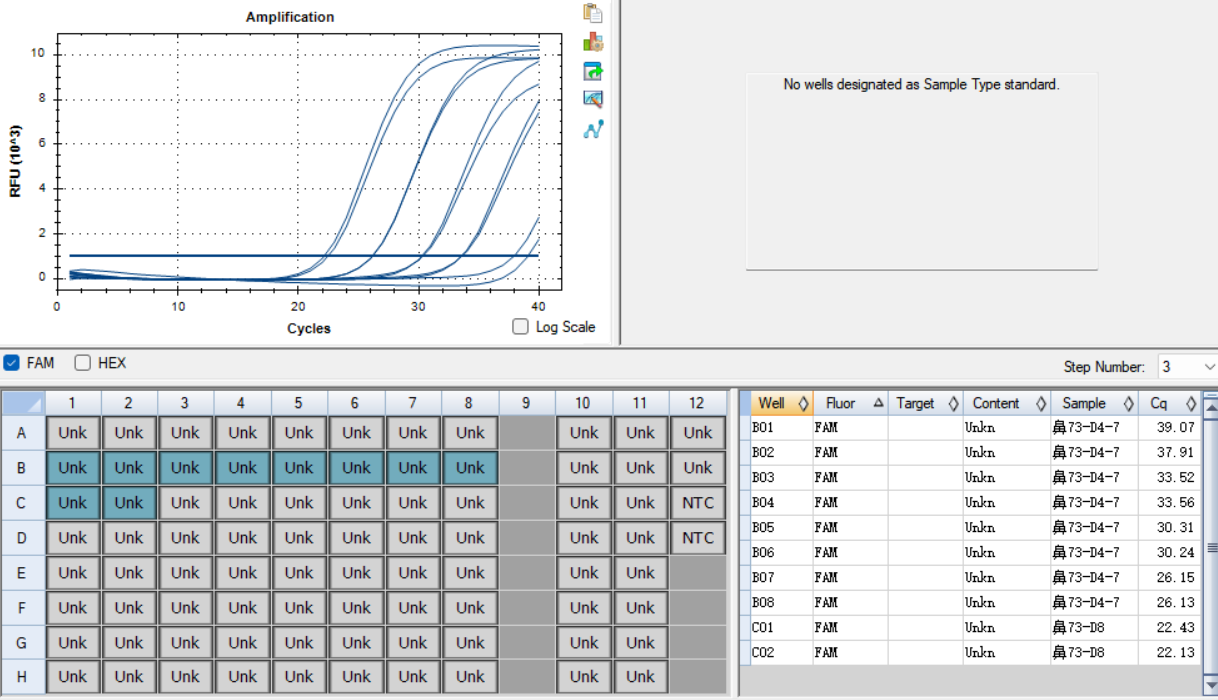The height and width of the screenshot is (700, 1218).
Task: Click the Cq value 26.15
Action: pyautogui.click(x=1175, y=577)
